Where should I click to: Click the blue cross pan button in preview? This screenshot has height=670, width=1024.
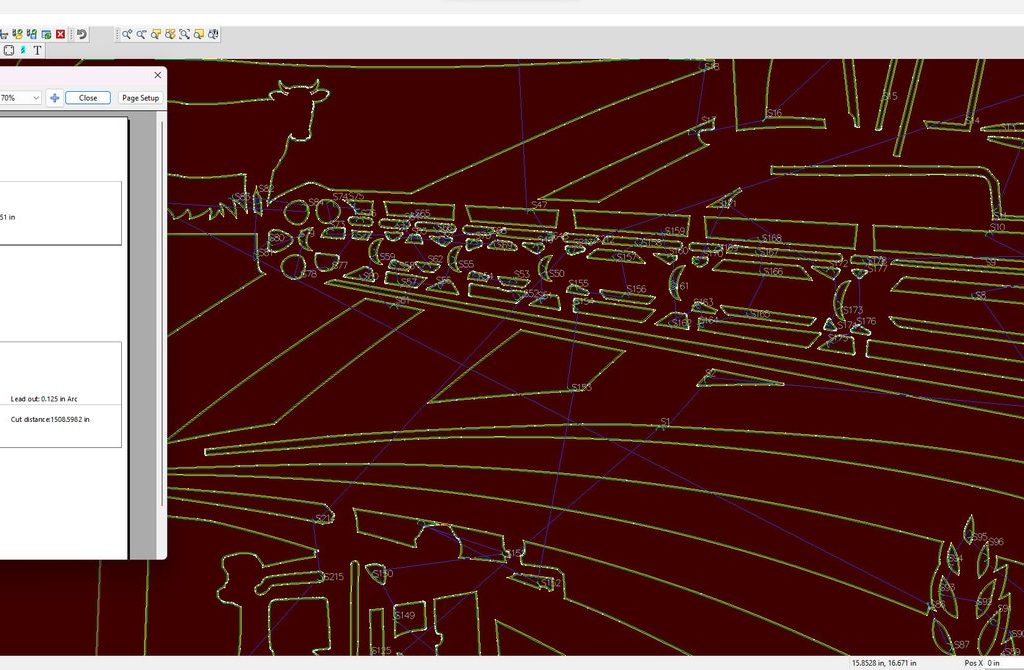pos(54,98)
